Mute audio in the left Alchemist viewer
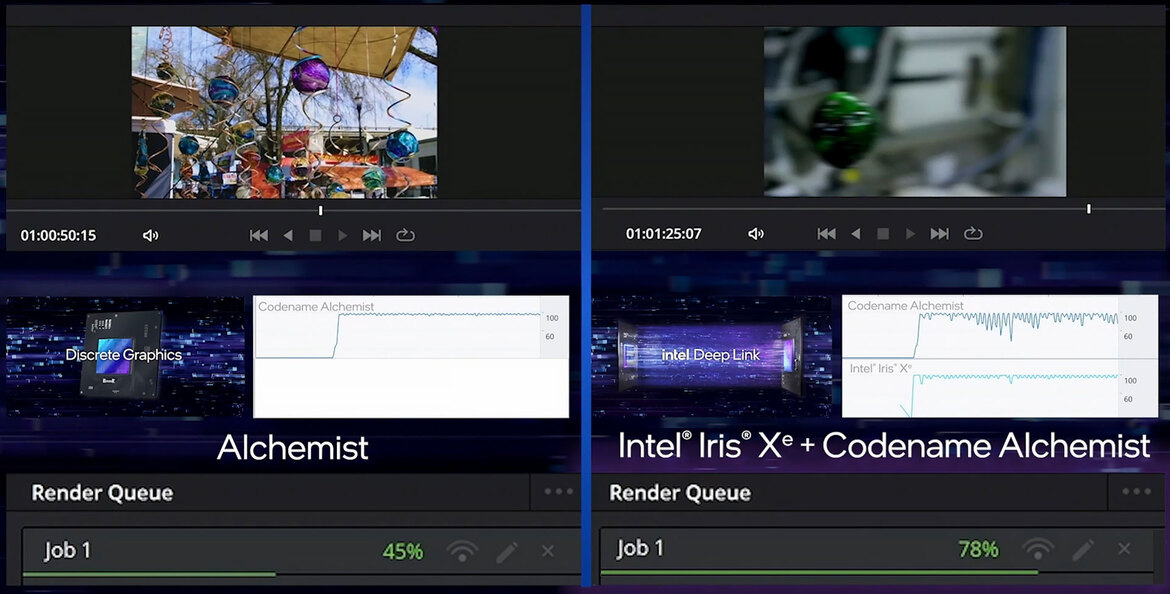 [x=151, y=236]
